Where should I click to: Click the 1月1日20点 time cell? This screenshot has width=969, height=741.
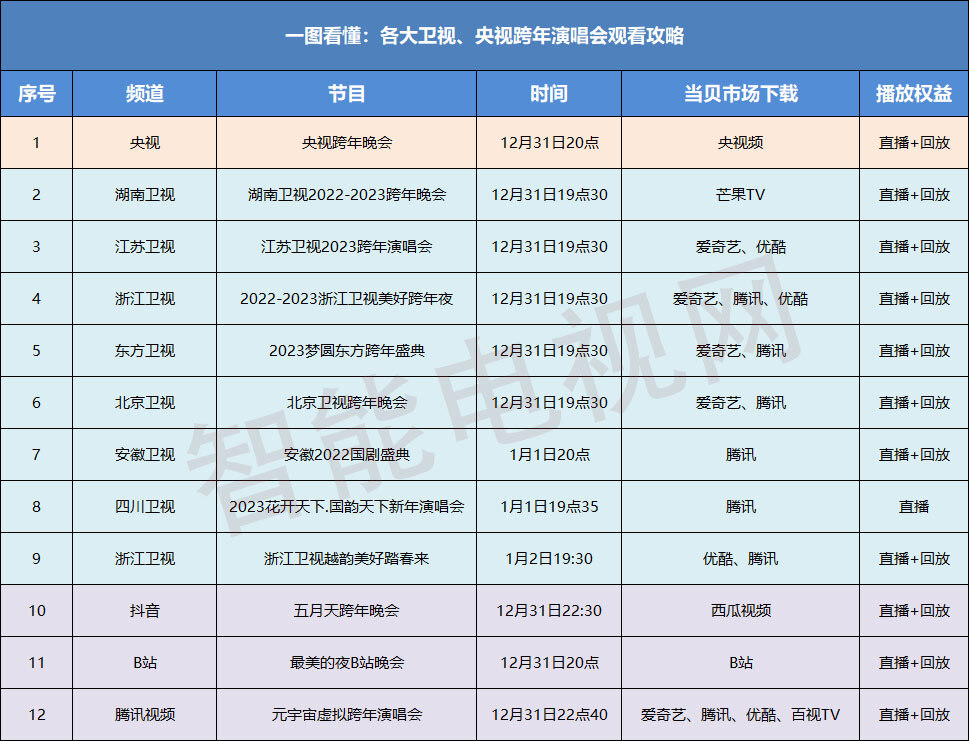coord(549,454)
